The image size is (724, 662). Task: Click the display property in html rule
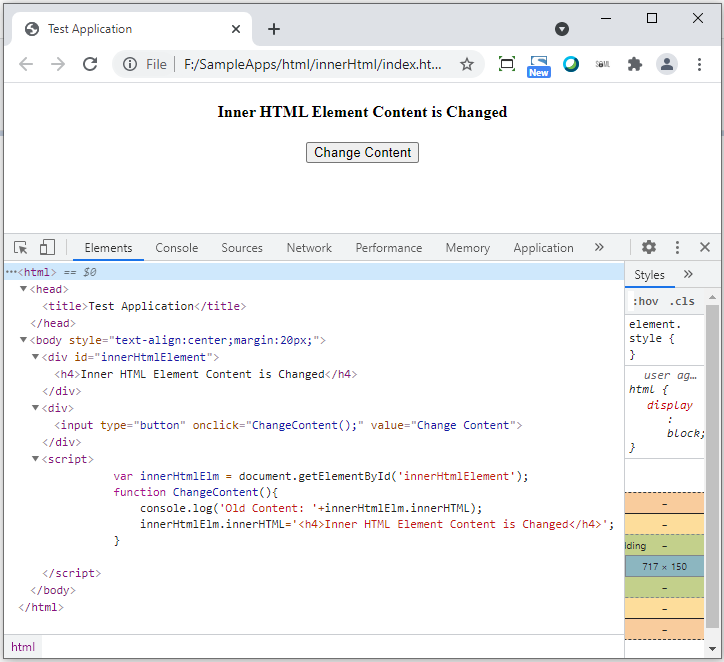[x=669, y=405]
